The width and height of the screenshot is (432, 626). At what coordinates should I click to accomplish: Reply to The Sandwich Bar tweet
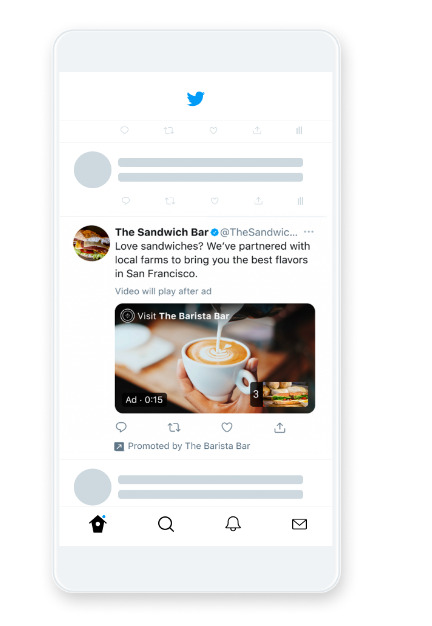[121, 427]
